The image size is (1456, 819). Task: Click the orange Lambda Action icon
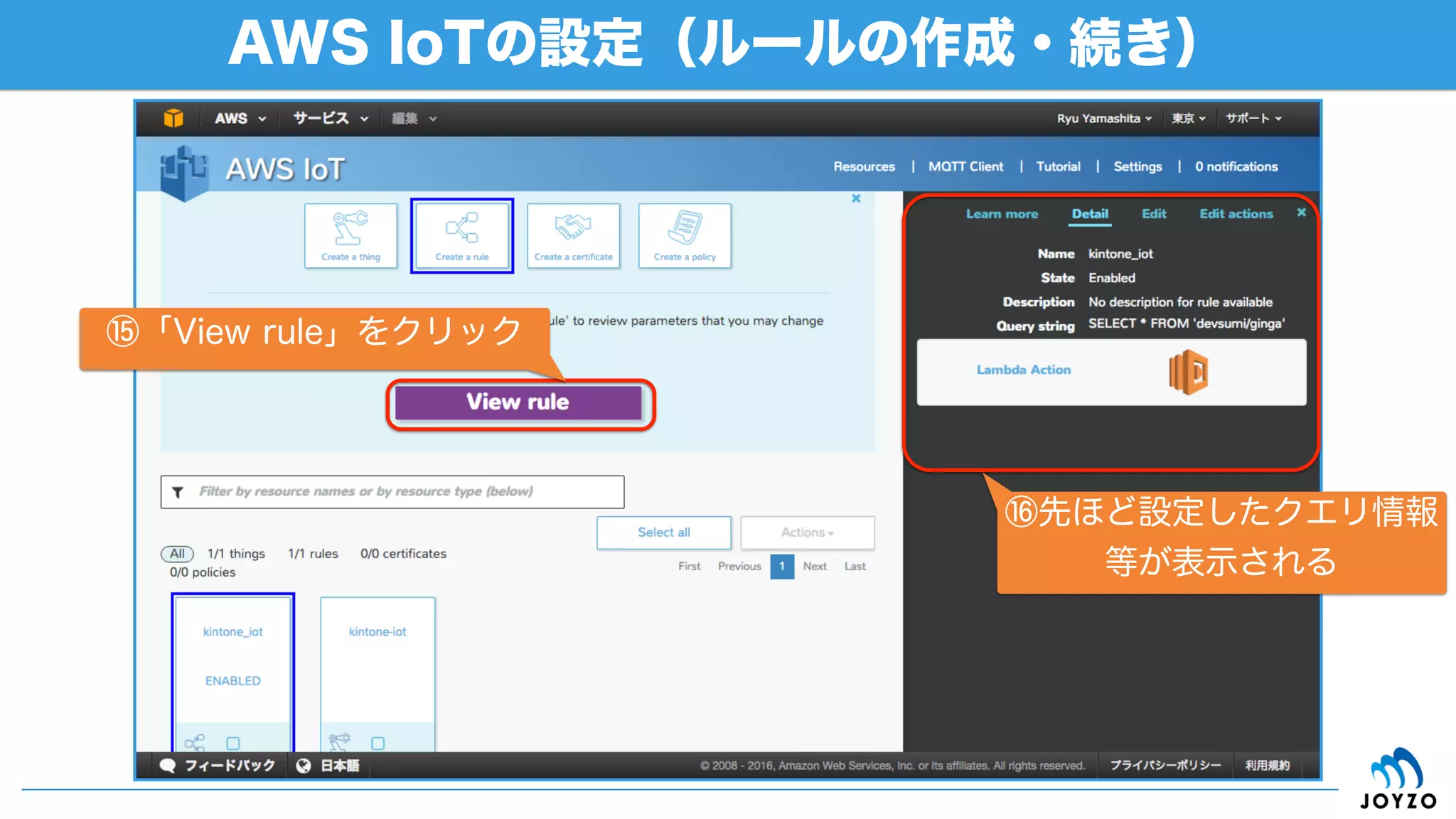tap(1188, 372)
